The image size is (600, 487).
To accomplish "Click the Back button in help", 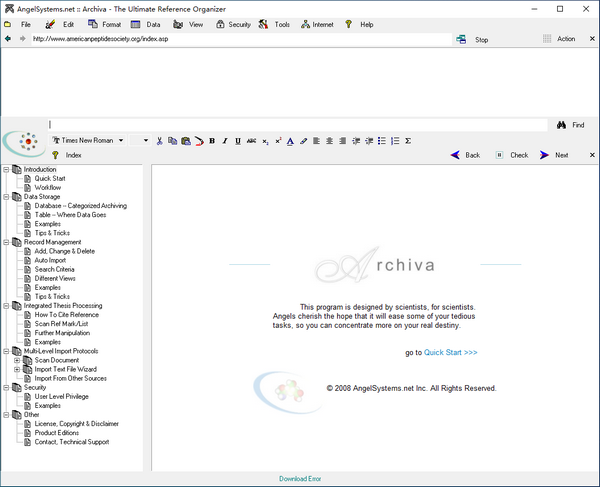I will (x=465, y=155).
